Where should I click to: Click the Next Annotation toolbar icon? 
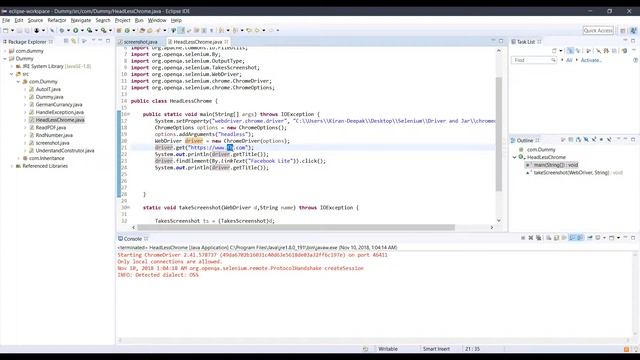coord(221,30)
